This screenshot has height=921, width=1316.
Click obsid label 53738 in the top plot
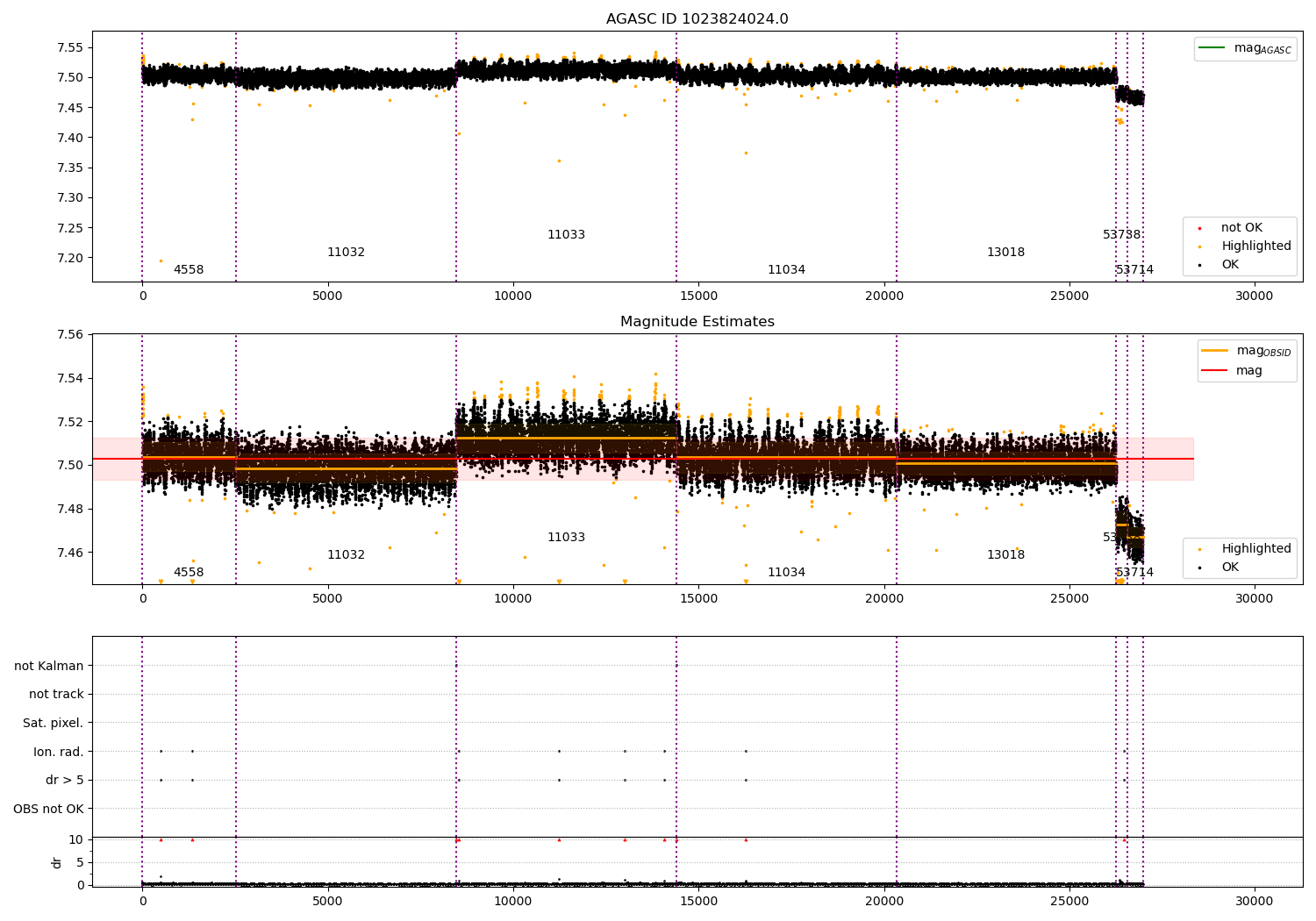pyautogui.click(x=1122, y=235)
